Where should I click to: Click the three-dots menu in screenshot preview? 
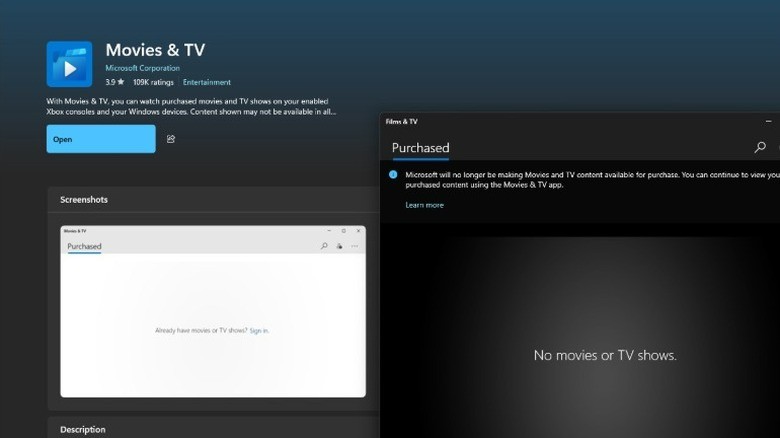click(x=355, y=246)
